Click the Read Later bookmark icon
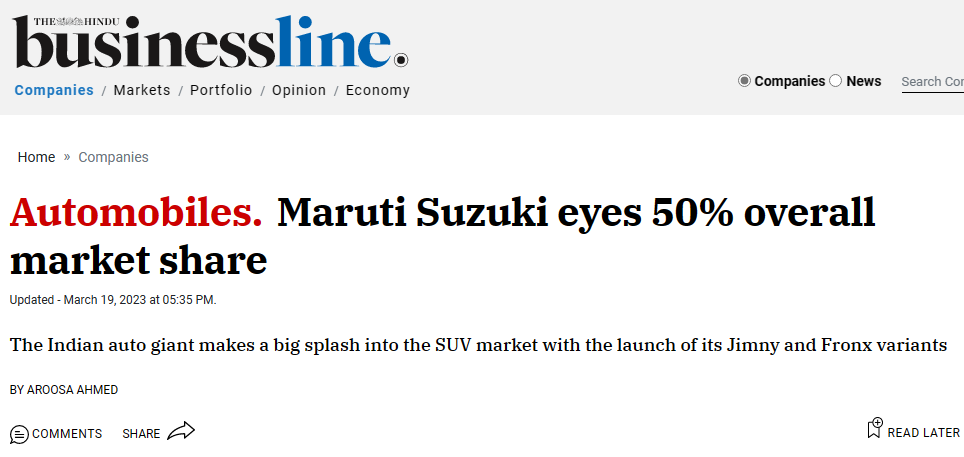The height and width of the screenshot is (457, 964). pyautogui.click(x=874, y=429)
